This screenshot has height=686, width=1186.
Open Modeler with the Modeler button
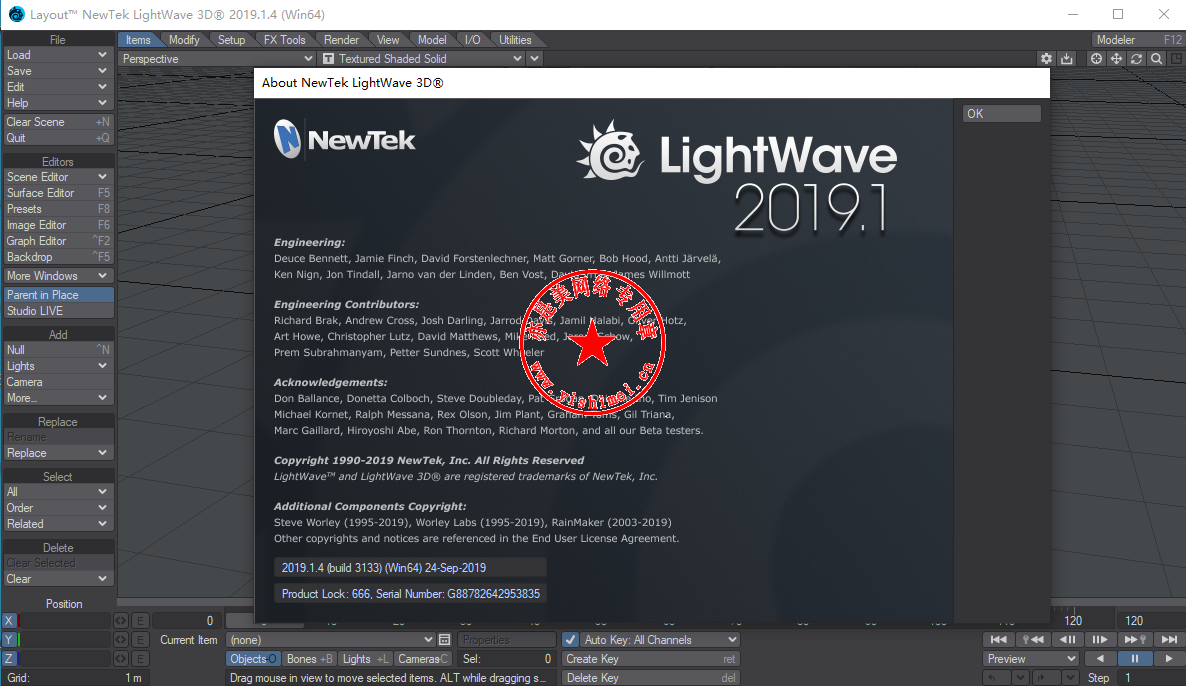pos(1138,39)
